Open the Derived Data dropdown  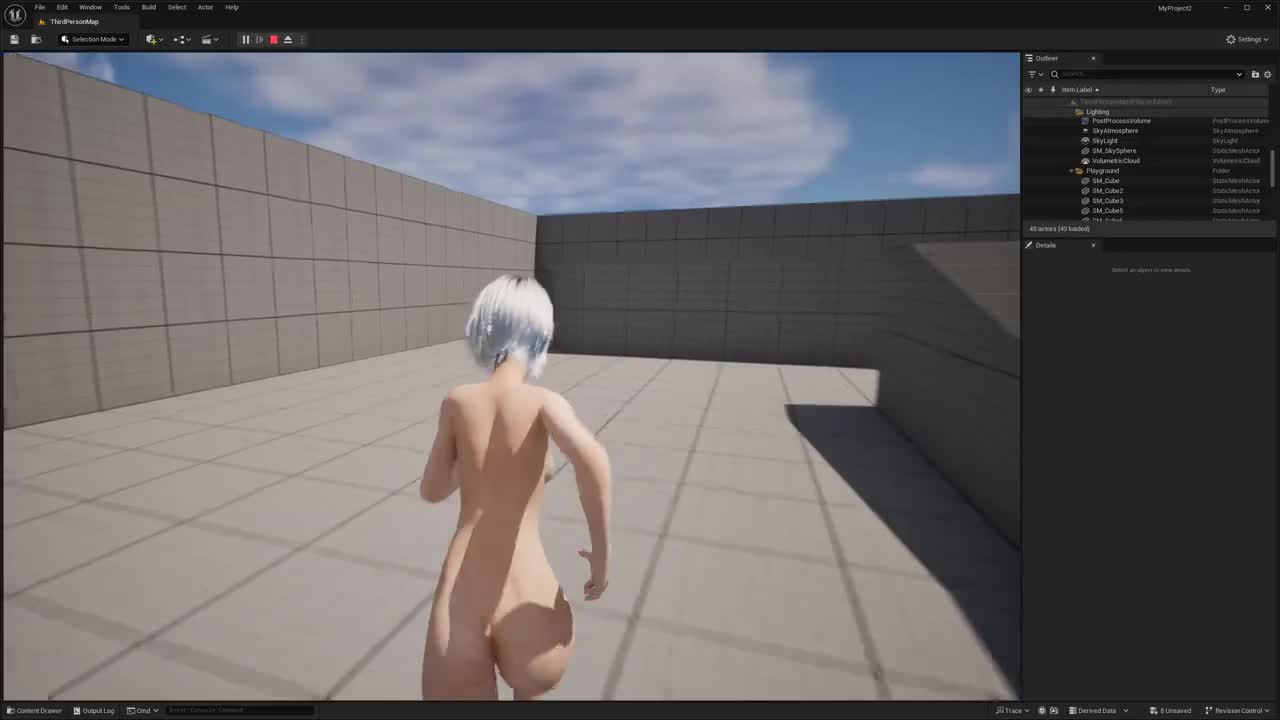click(x=1096, y=710)
